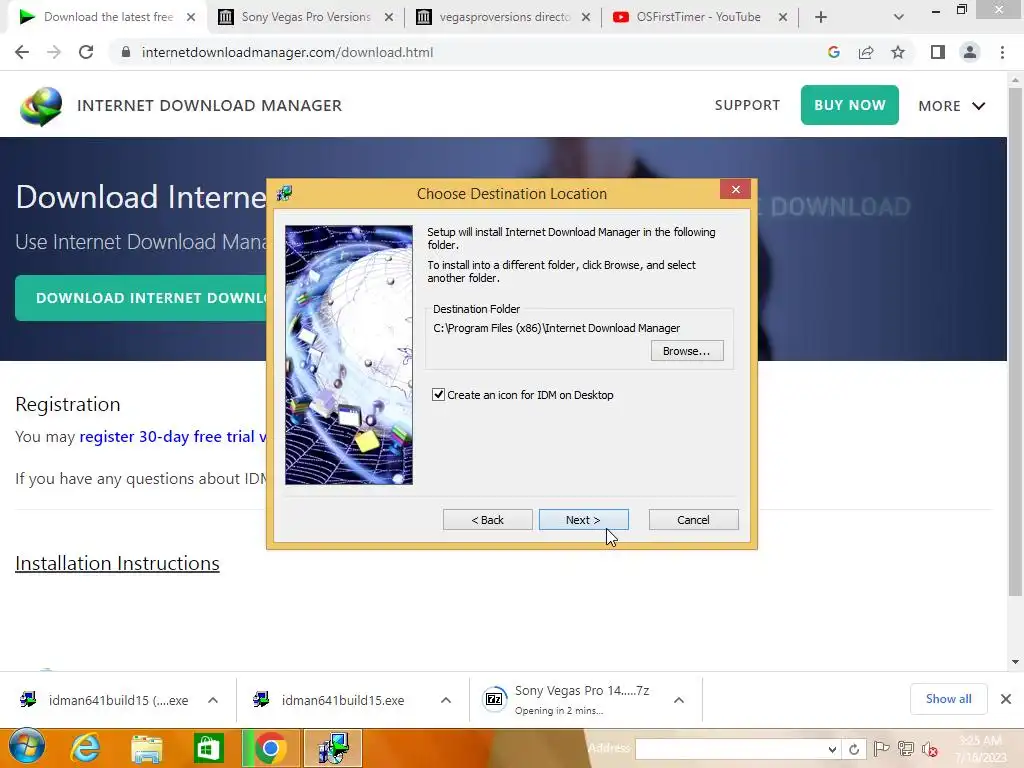Viewport: 1024px width, 768px height.
Task: Click the BUY NOW button
Action: (850, 104)
